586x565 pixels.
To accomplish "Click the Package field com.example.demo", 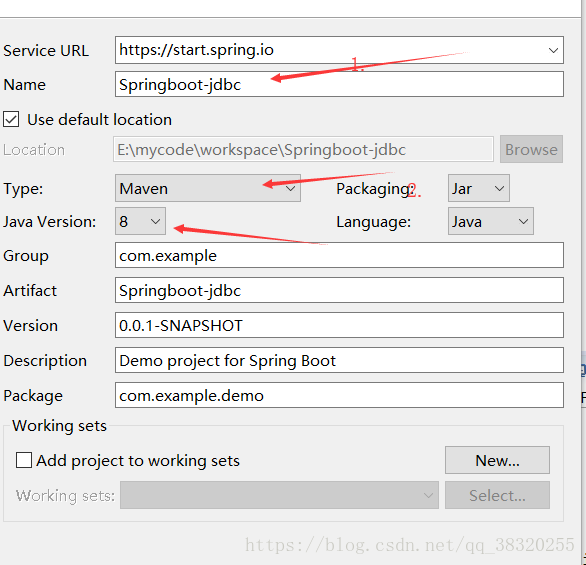I will [x=339, y=395].
